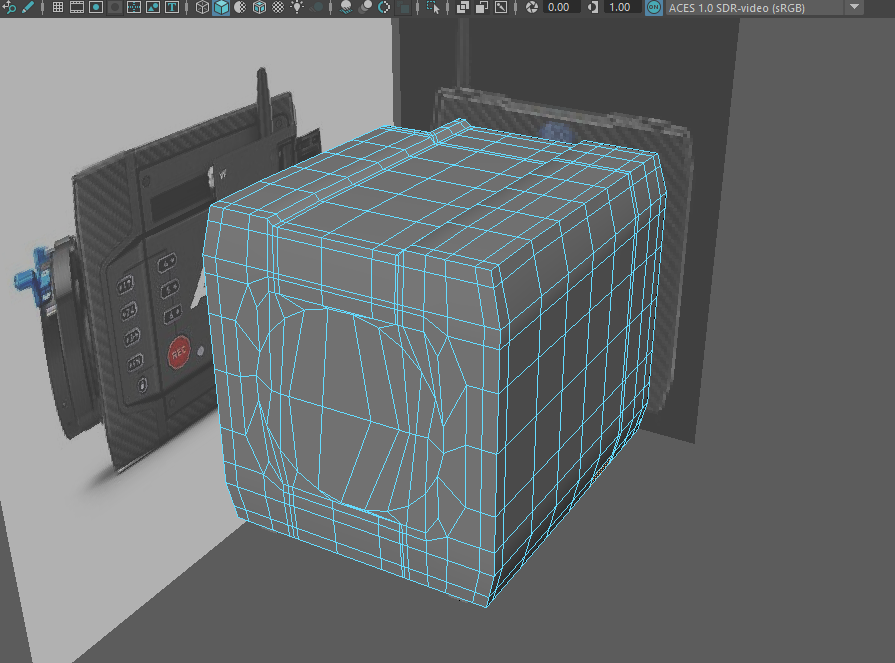Toggle textured display mode

pos(278,7)
